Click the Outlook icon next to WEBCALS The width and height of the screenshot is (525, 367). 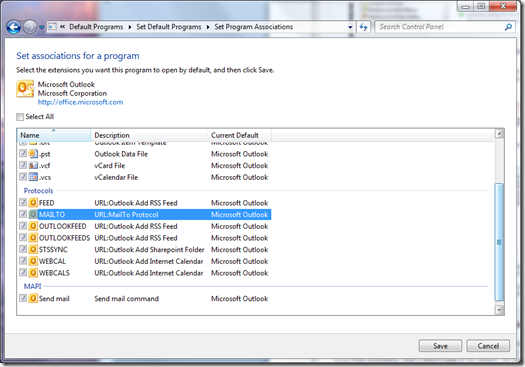(x=33, y=273)
